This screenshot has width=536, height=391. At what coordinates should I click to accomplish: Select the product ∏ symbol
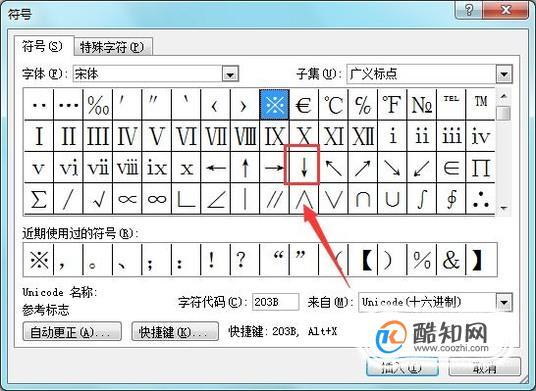coord(480,167)
